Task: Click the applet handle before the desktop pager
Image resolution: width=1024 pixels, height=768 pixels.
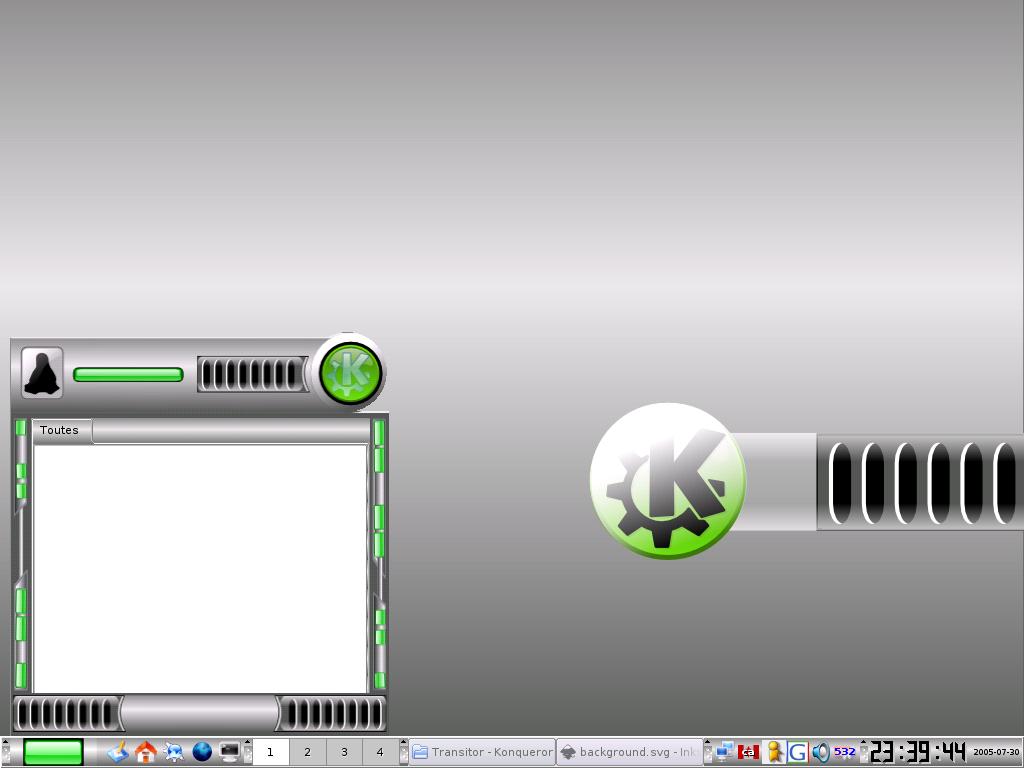Action: click(x=248, y=752)
